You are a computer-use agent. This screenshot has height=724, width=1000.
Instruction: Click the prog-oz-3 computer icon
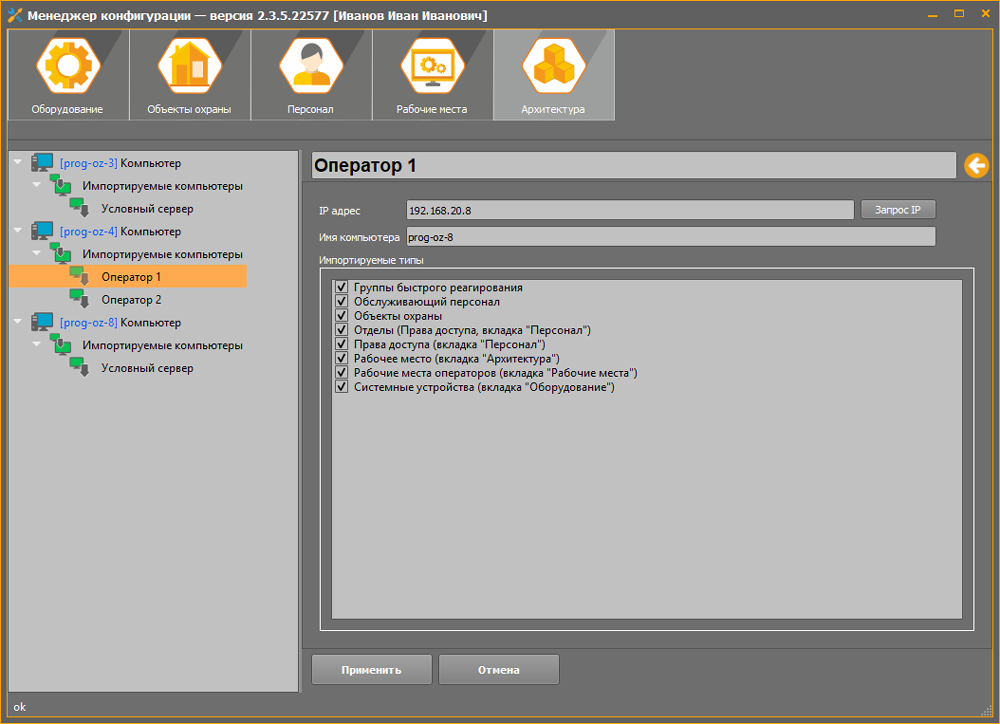tap(42, 163)
